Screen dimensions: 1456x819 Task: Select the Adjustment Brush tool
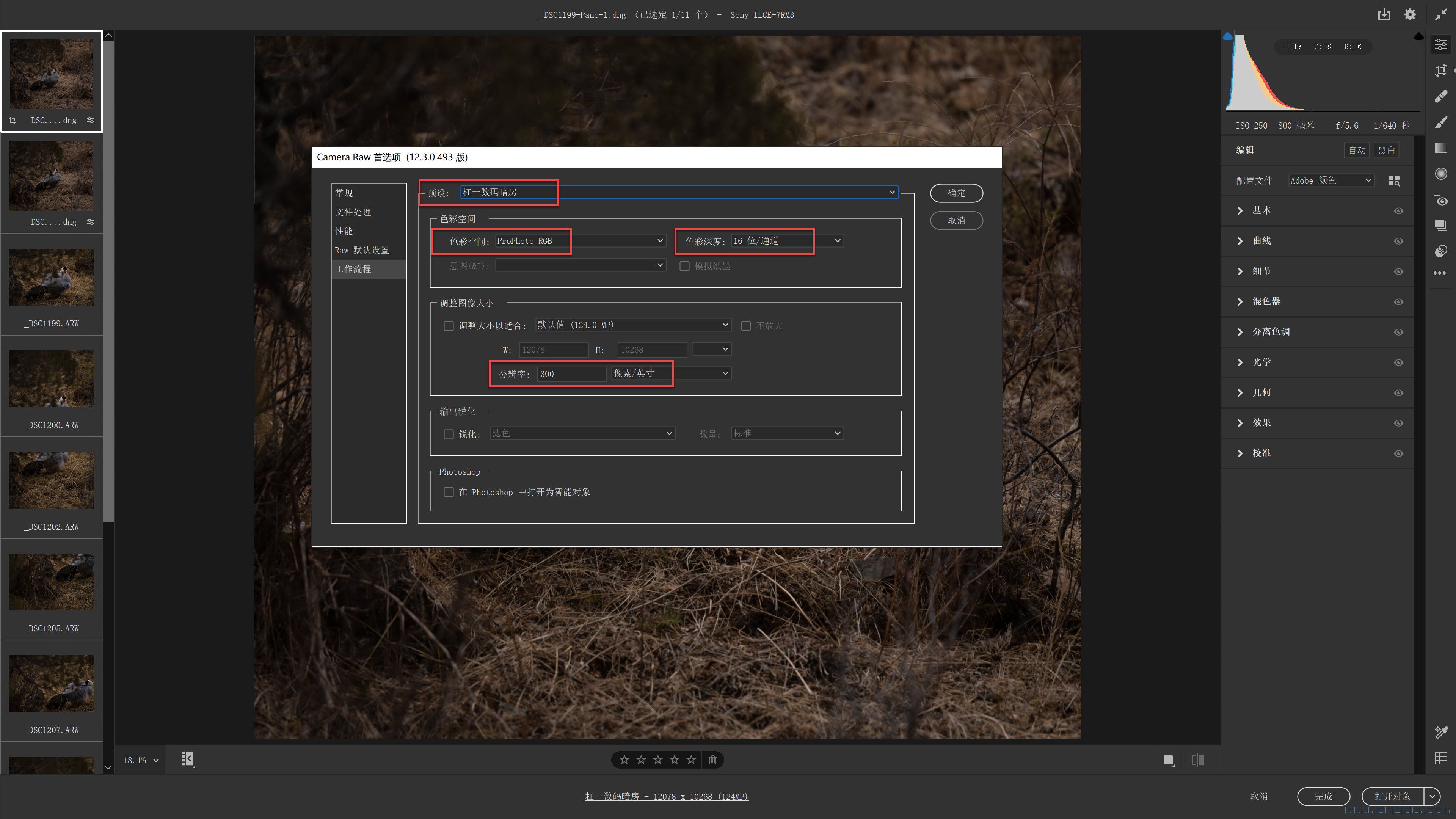1441,122
